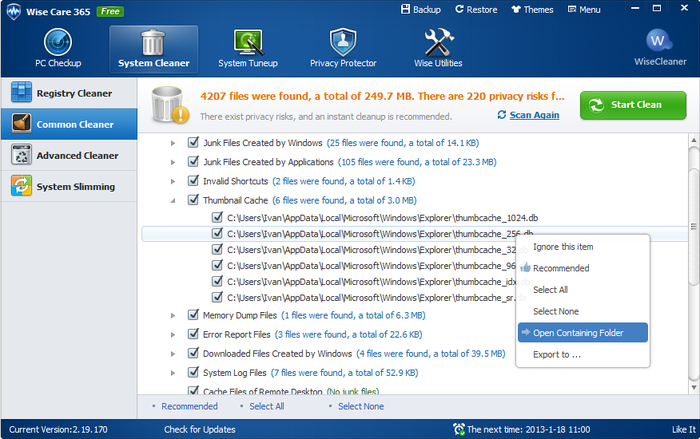Click the next time 2013-1-18 11:00 text
700x439 pixels.
pyautogui.click(x=529, y=430)
